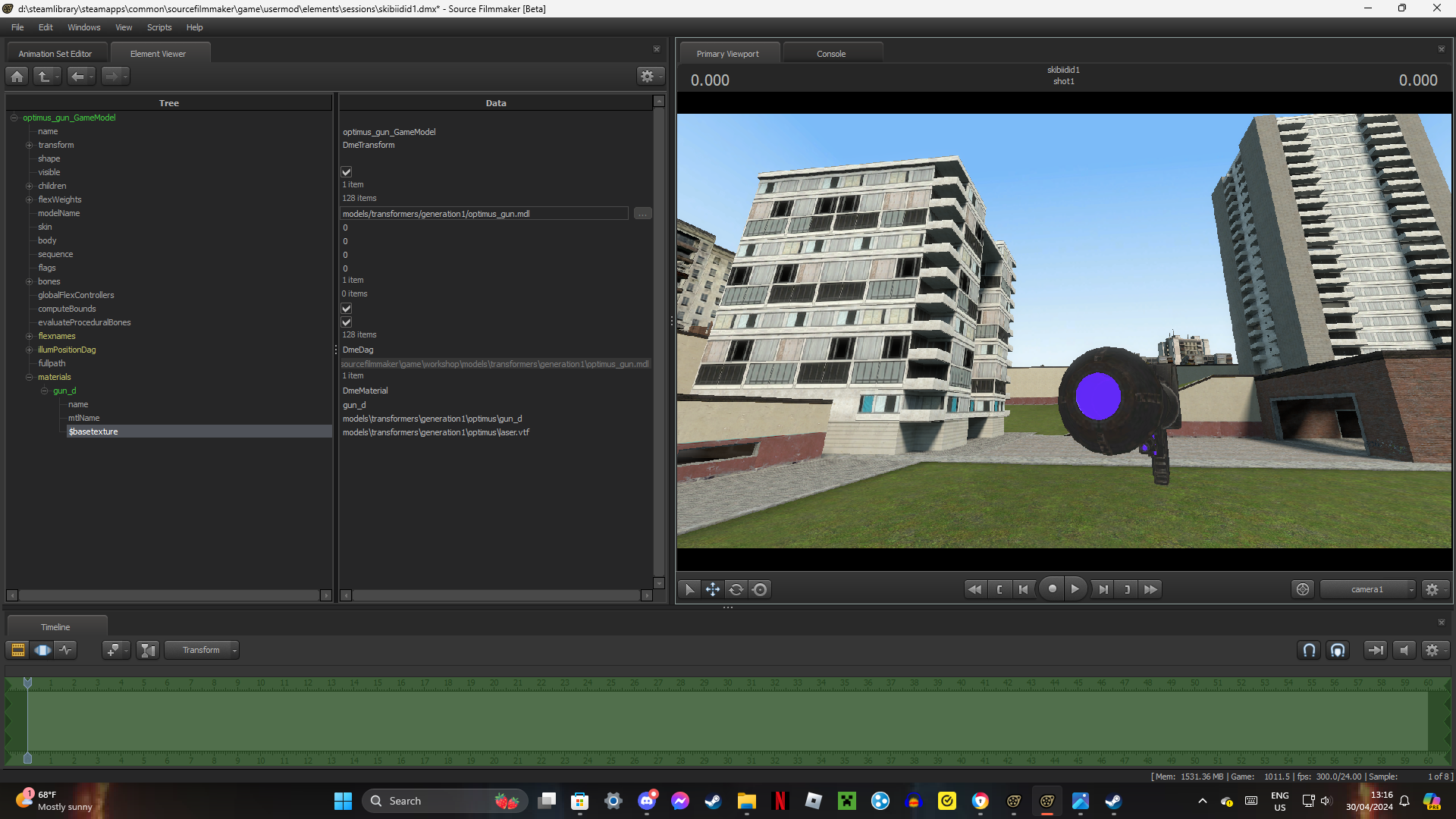
Task: Collapse the gun_d material node
Action: coord(45,391)
